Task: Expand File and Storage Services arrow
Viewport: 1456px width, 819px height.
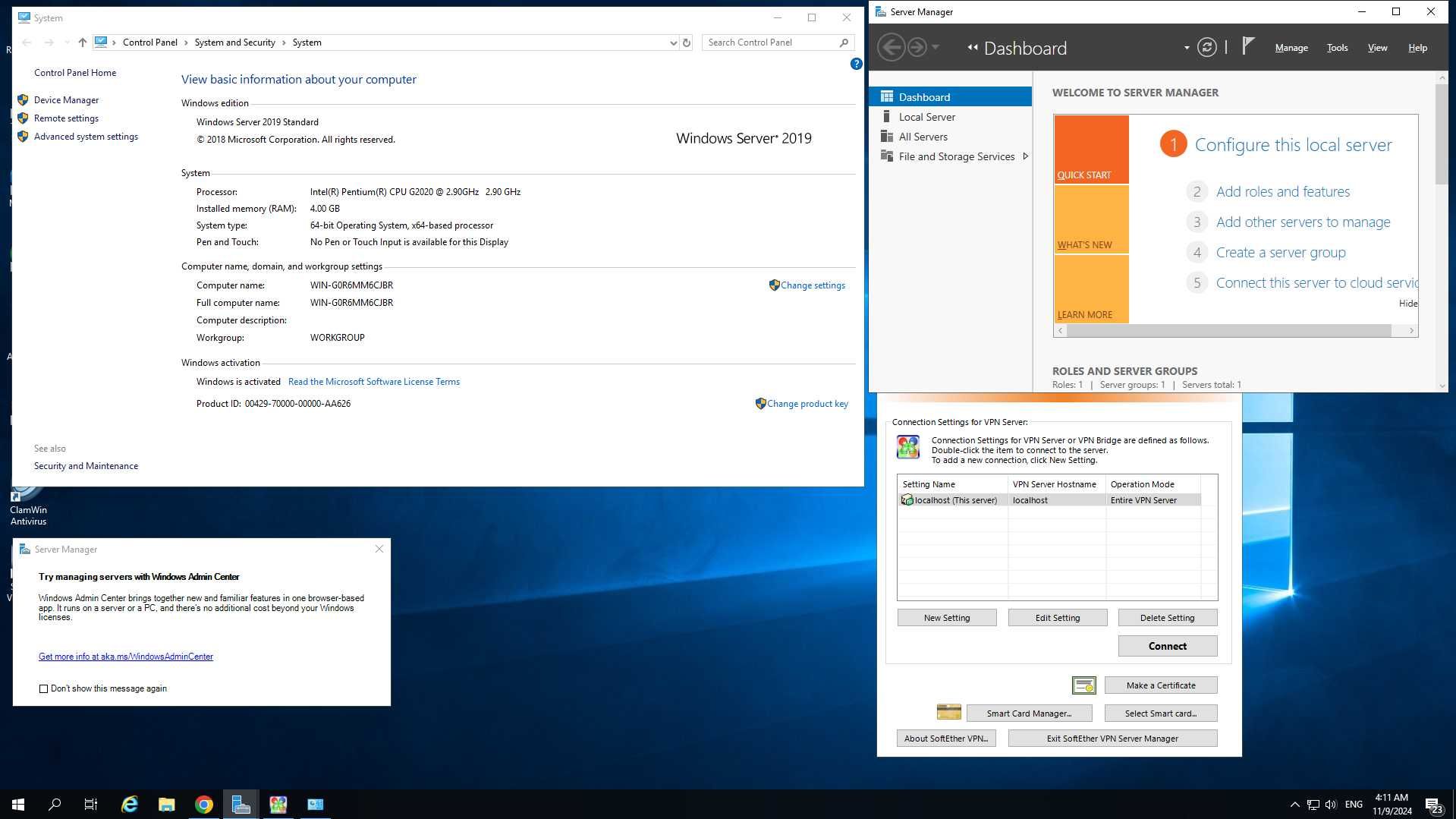Action: [x=1026, y=156]
